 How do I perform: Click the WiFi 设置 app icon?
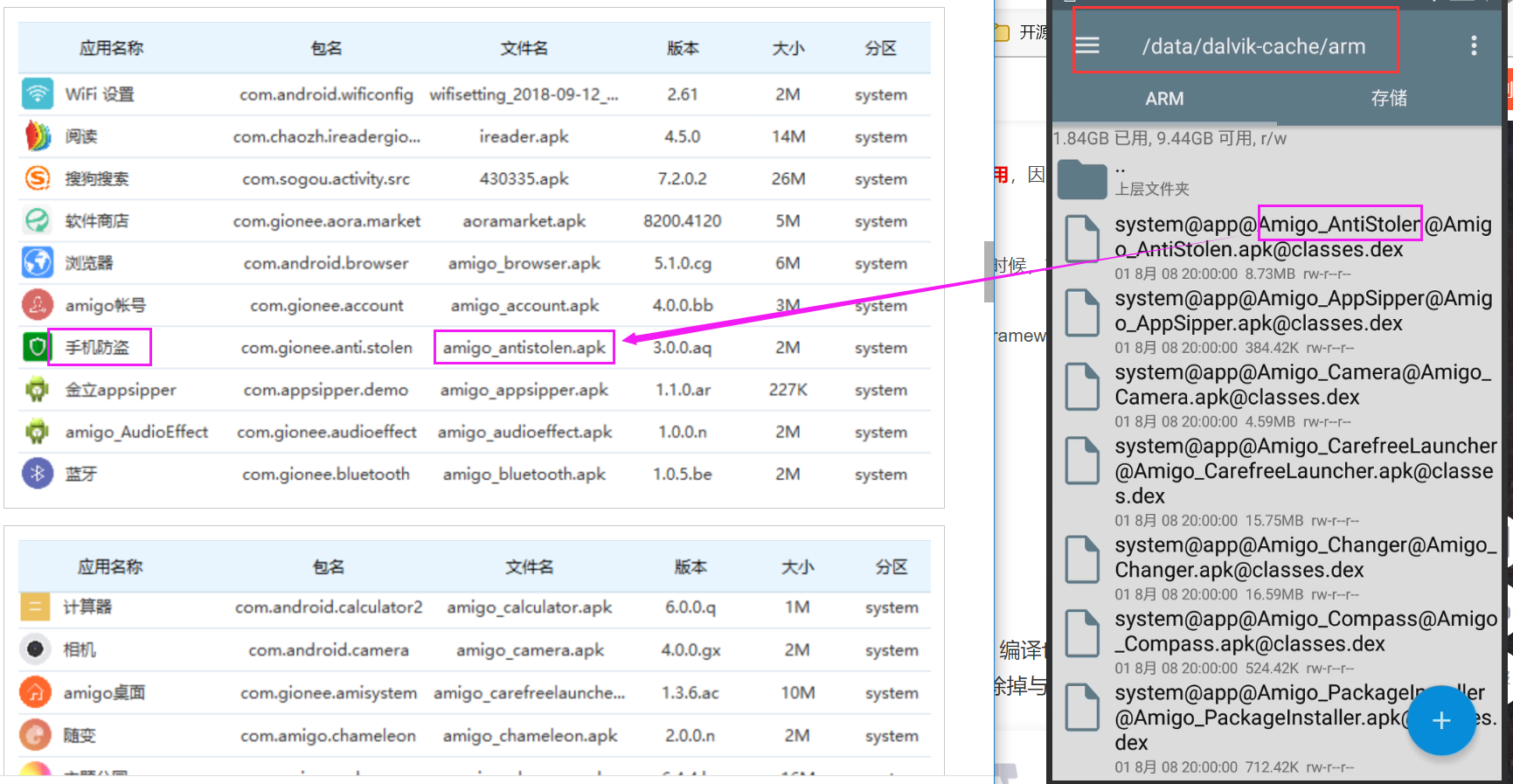click(37, 94)
